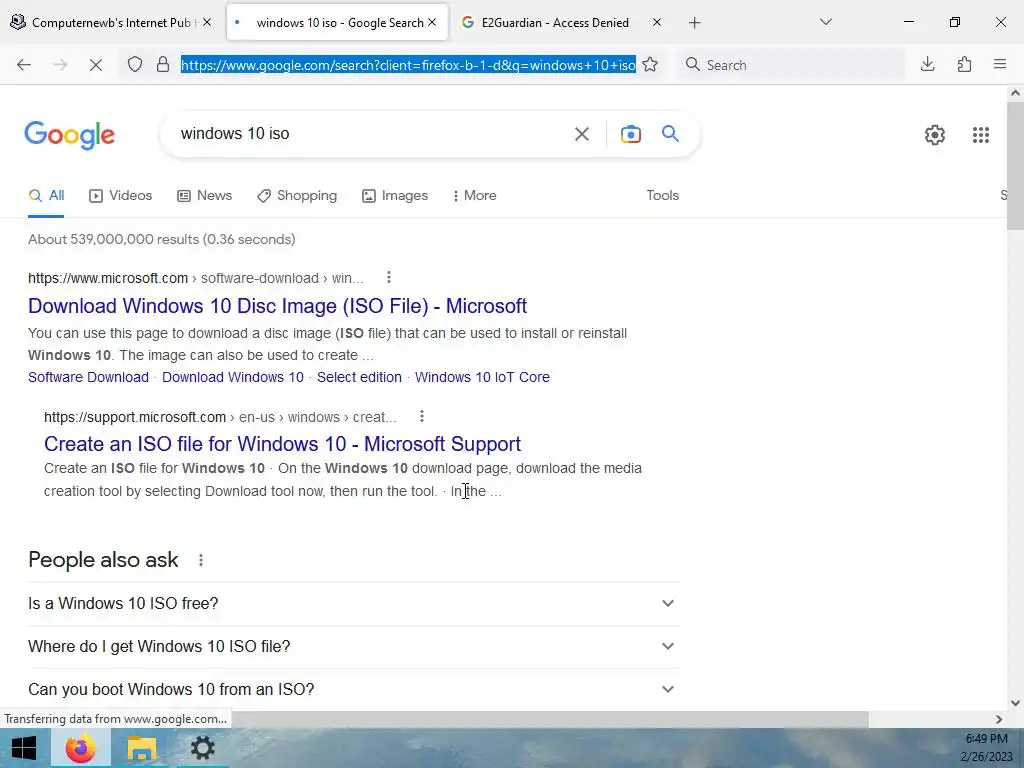
Task: Click the scroll right arrow
Action: 999,719
